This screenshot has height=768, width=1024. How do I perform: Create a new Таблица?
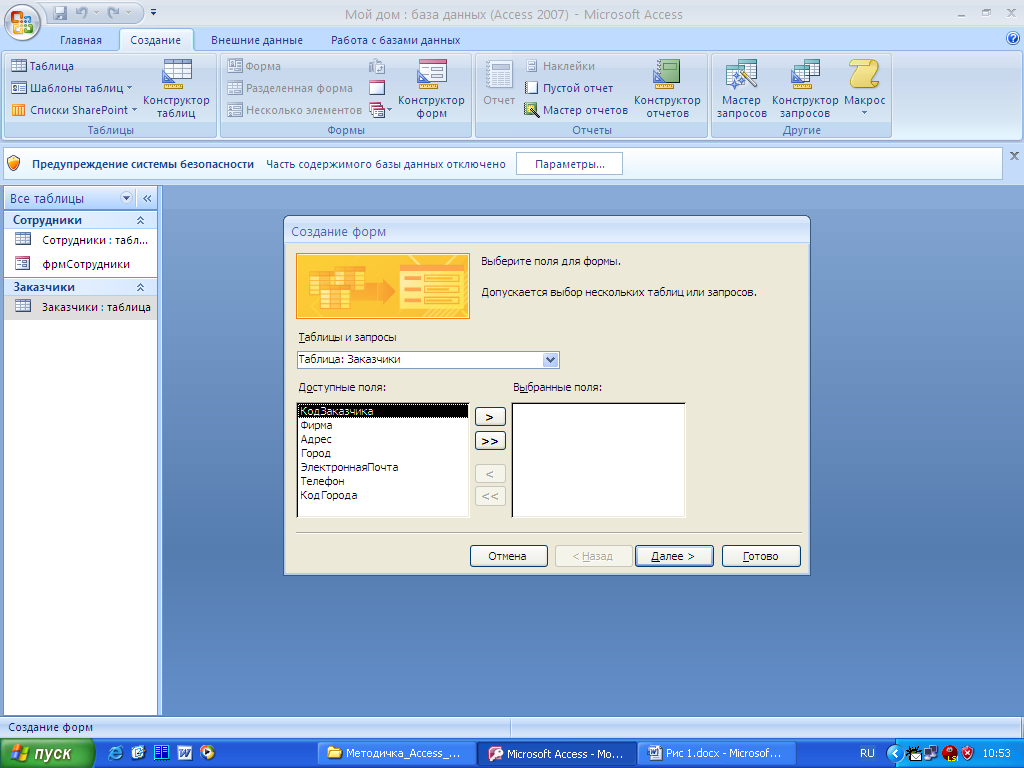click(x=42, y=65)
